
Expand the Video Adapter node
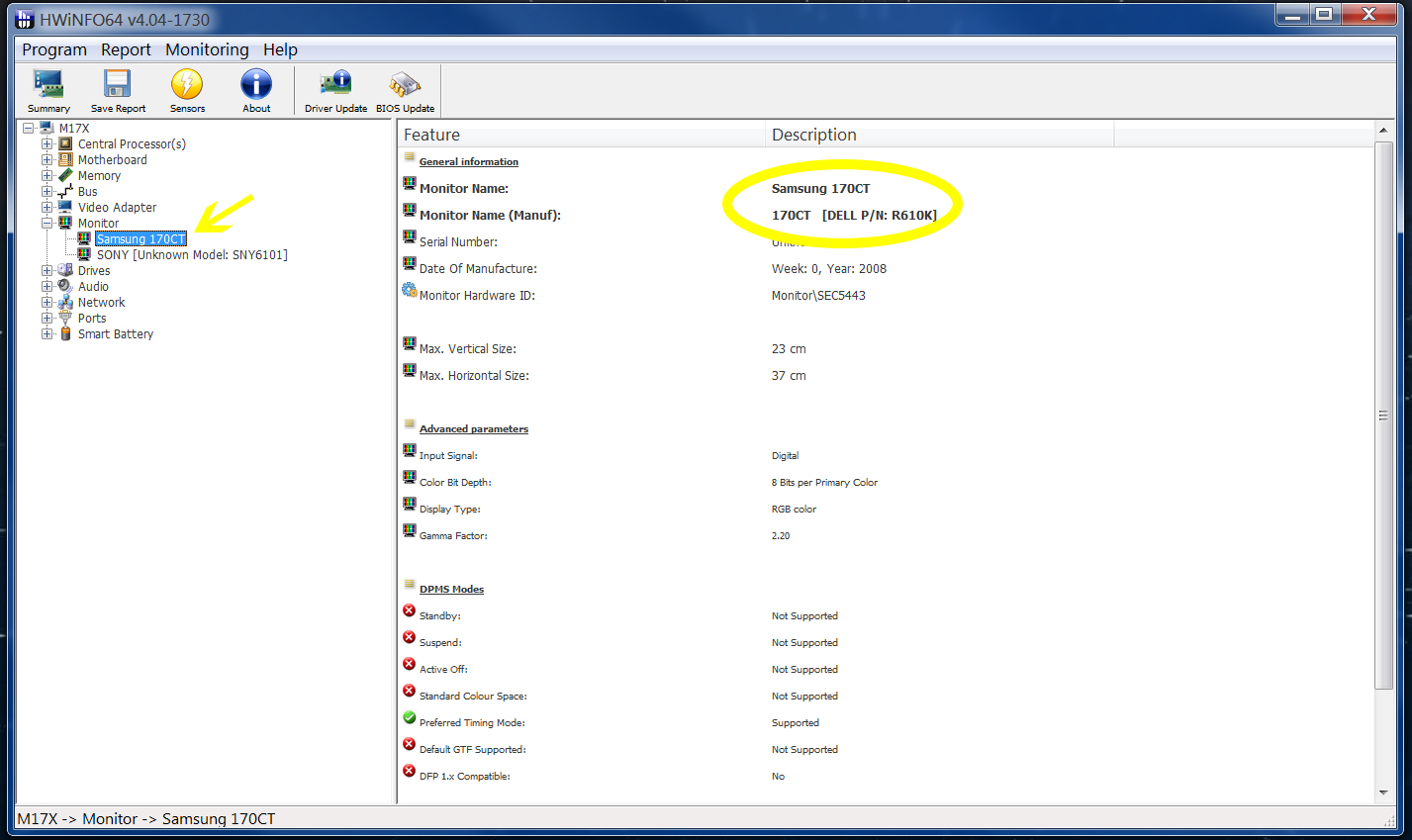(x=47, y=207)
